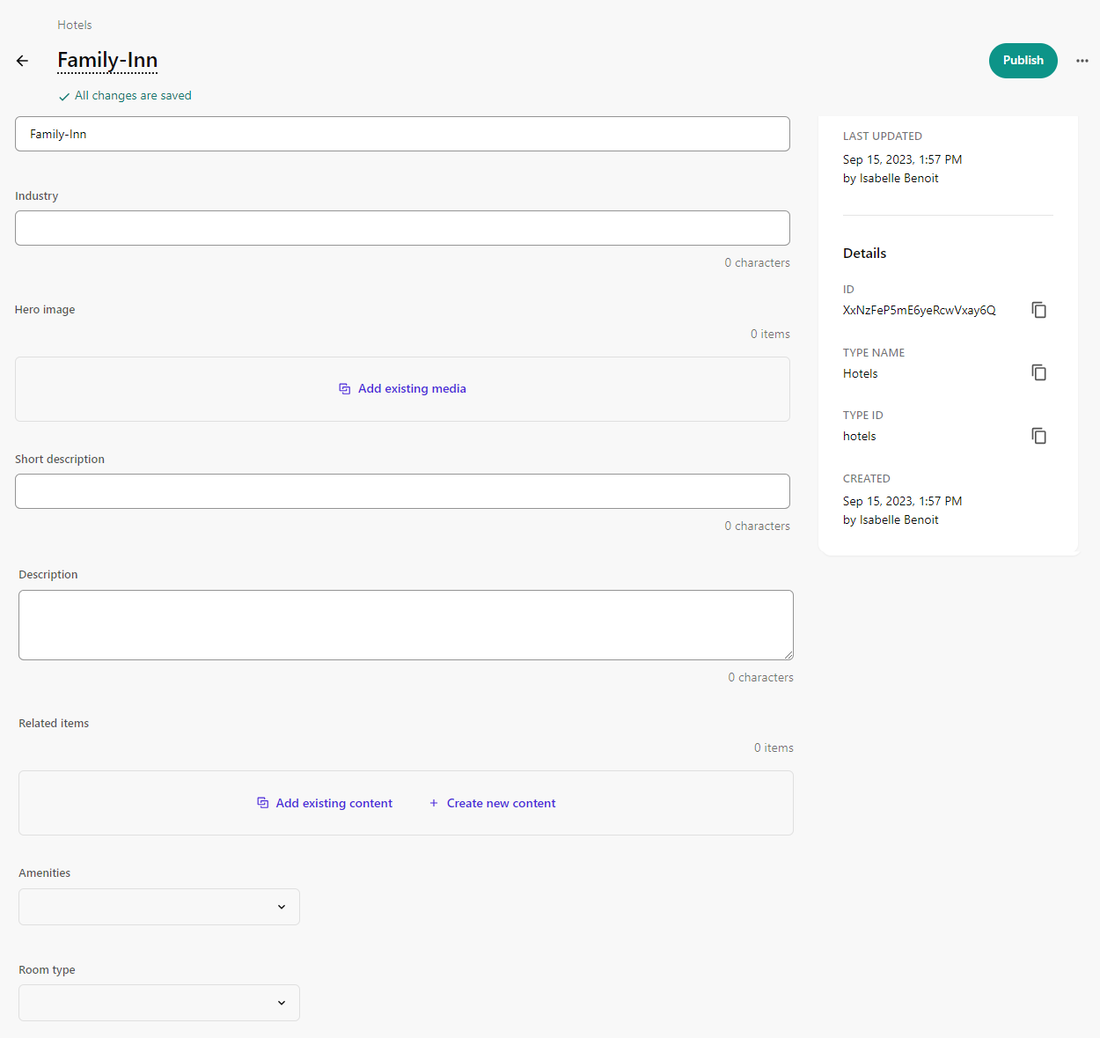Choose Create new content
The image size is (1100, 1038).
tap(501, 803)
